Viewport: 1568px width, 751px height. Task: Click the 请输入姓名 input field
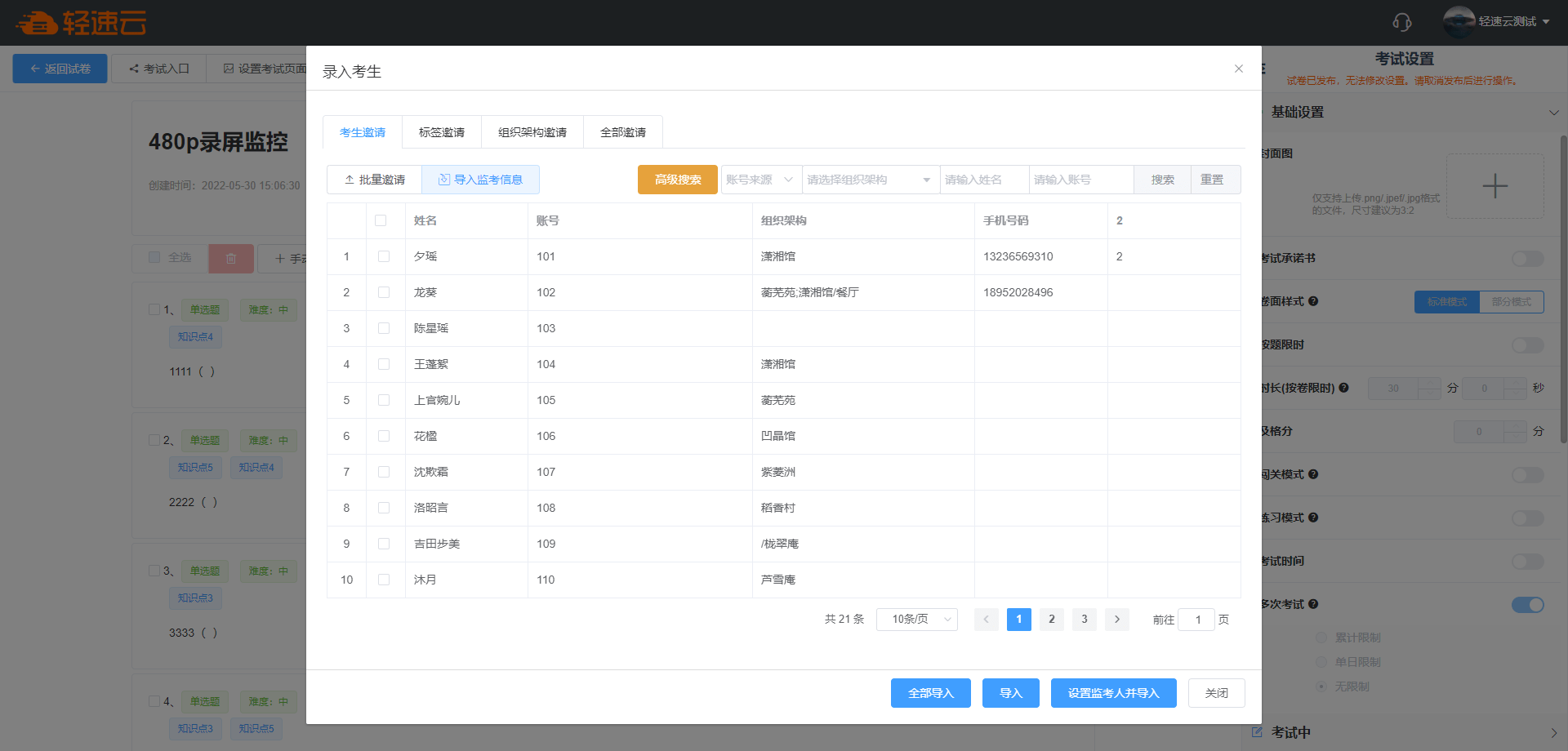pos(983,180)
